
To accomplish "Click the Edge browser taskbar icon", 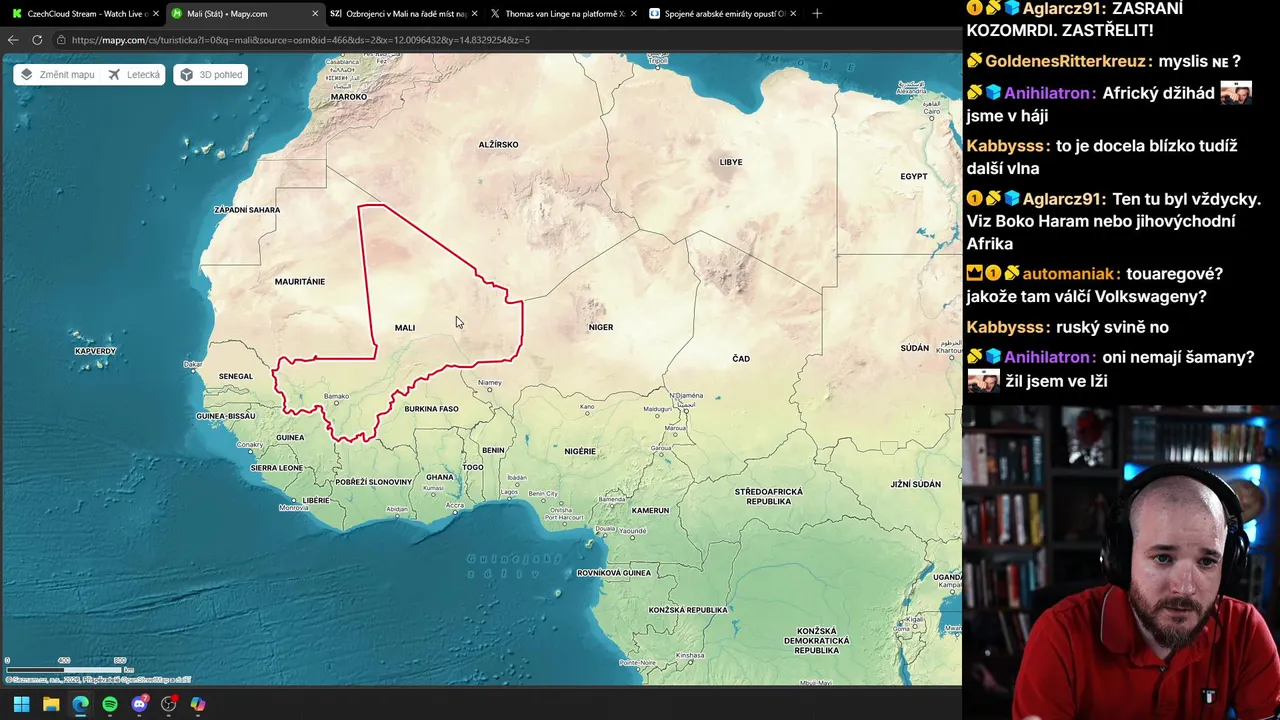I will (80, 704).
